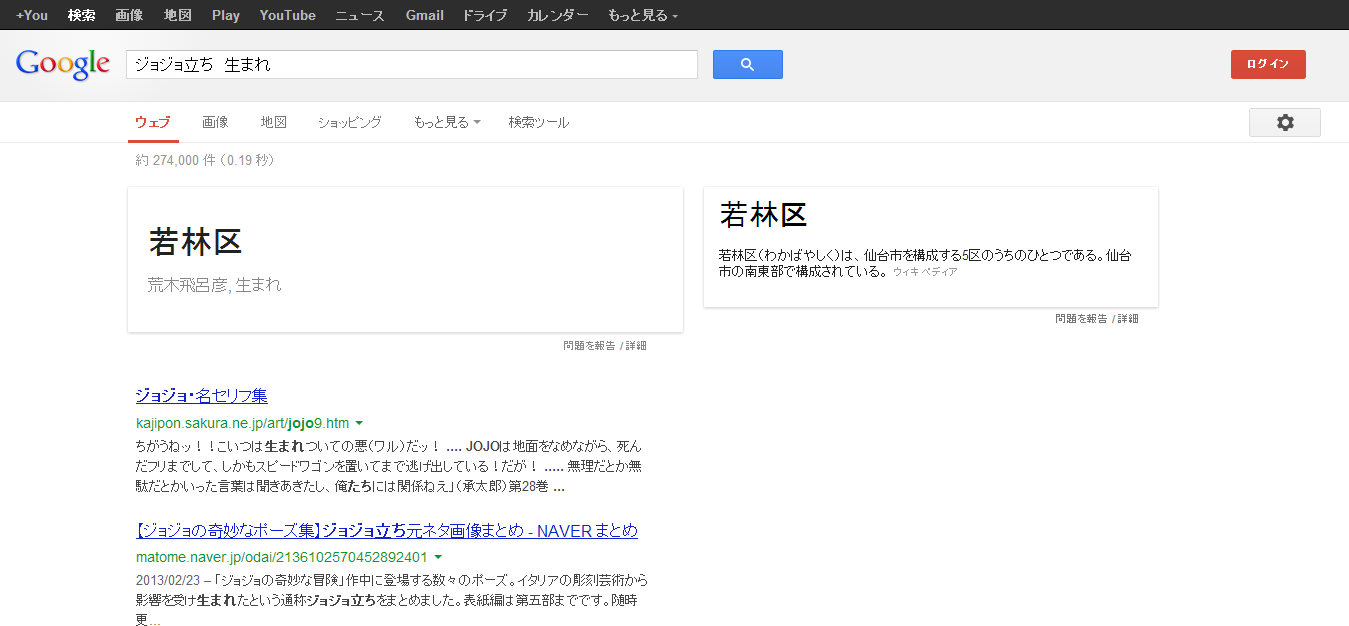Open the gear settings menu

[x=1284, y=122]
